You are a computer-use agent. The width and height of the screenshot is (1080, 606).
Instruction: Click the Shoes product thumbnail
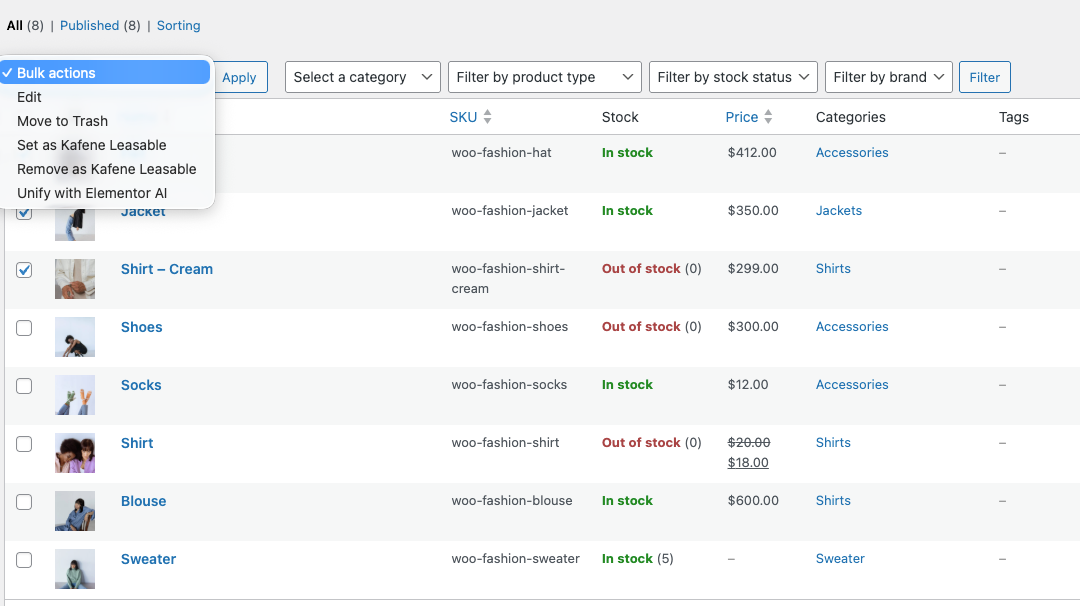[75, 337]
